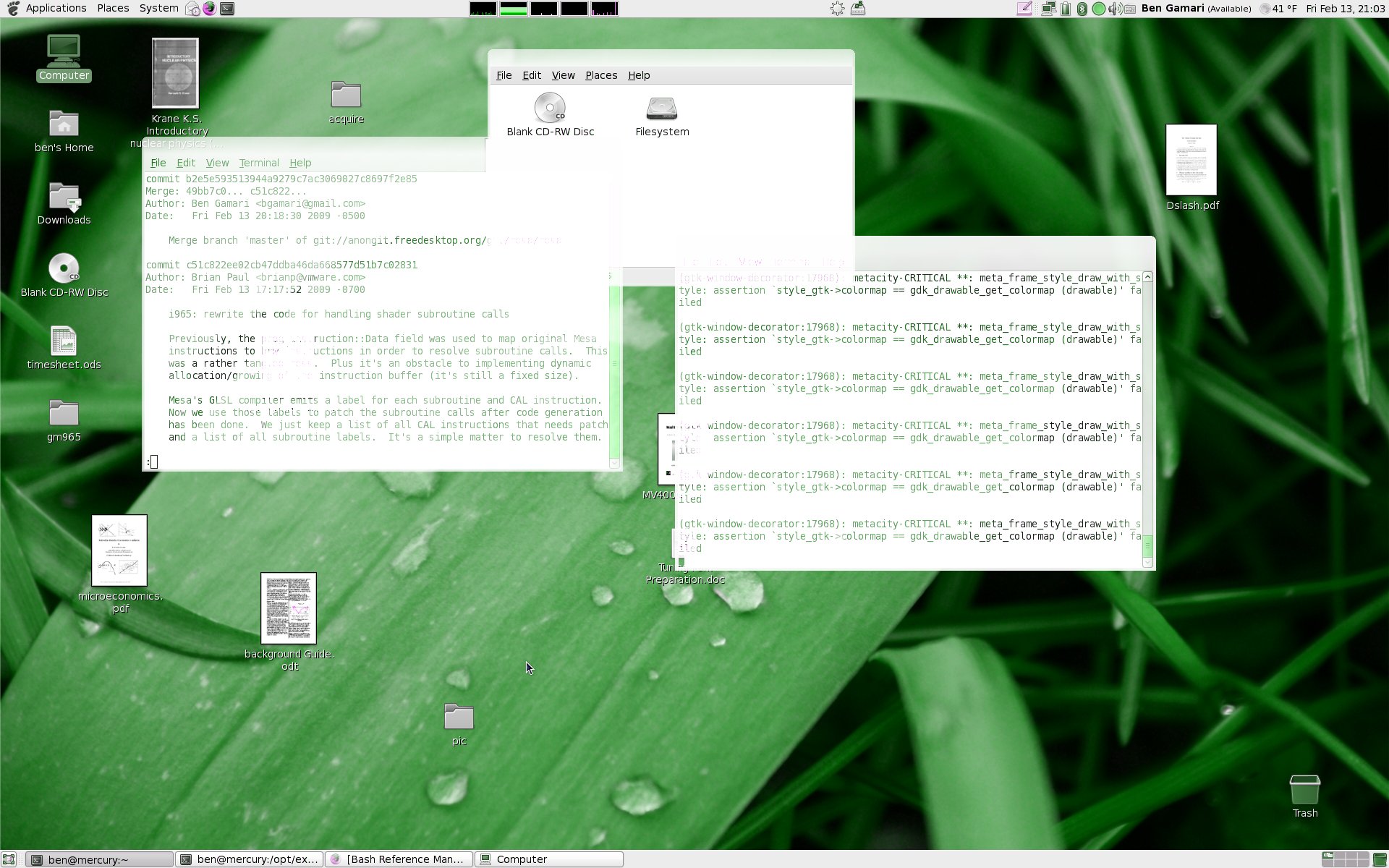
Task: Open Blank CD-RW Disc in file browser
Action: point(550,109)
